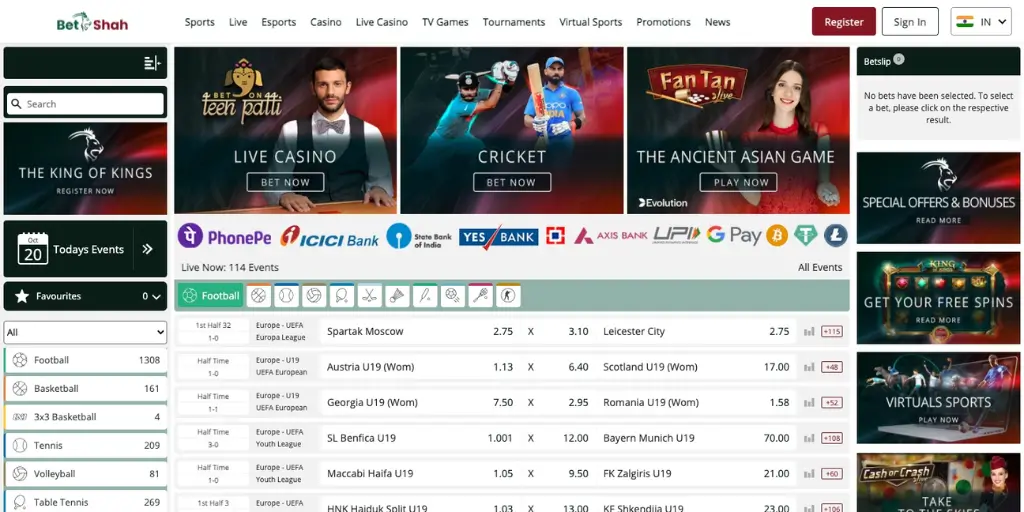
Task: Select the Counter-Strike shooter icon filter
Action: point(508,296)
